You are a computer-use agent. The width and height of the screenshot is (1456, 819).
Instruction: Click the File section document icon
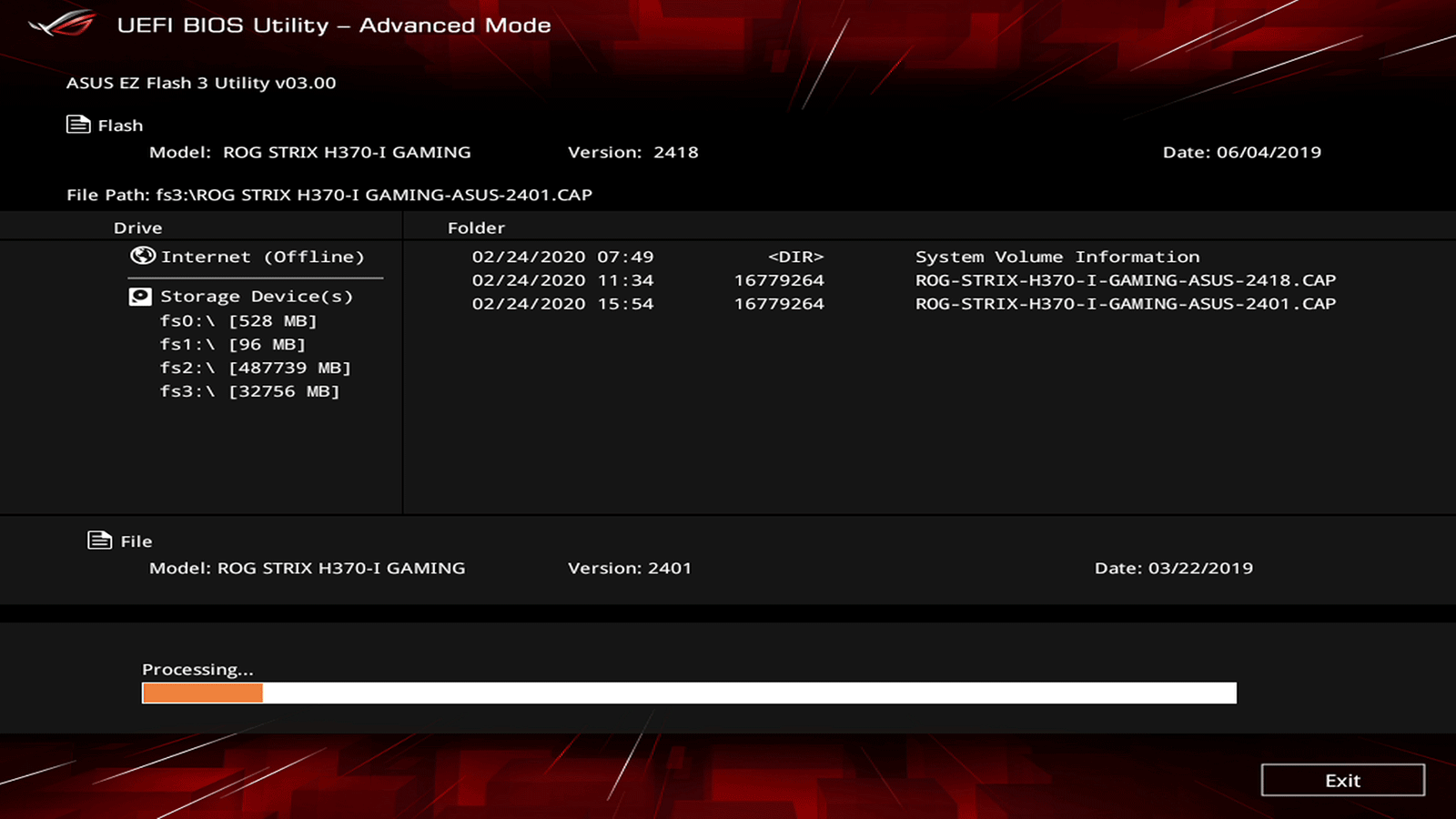(99, 540)
